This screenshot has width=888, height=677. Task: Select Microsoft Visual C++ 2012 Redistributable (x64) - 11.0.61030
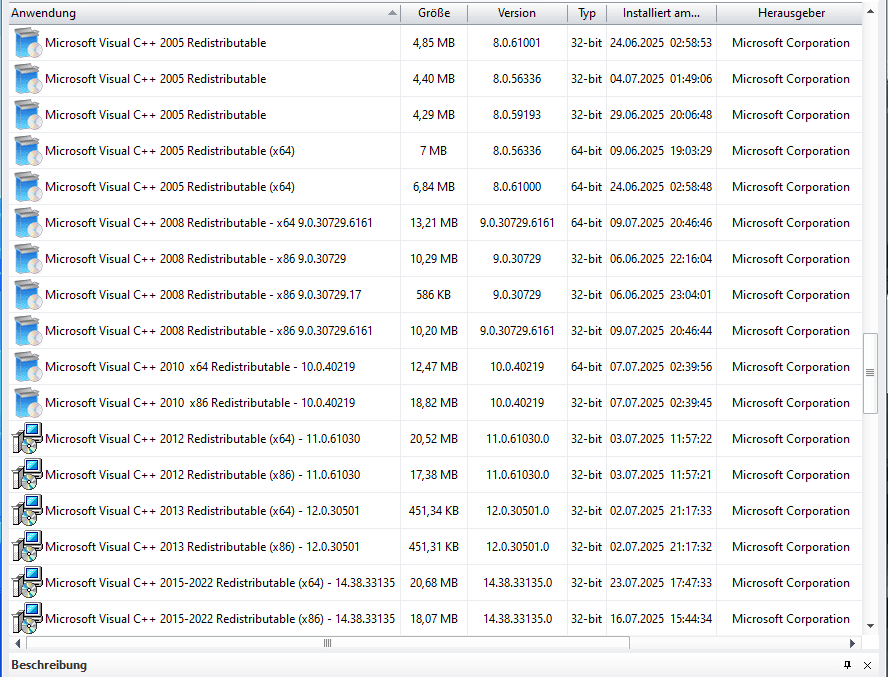click(x=203, y=439)
